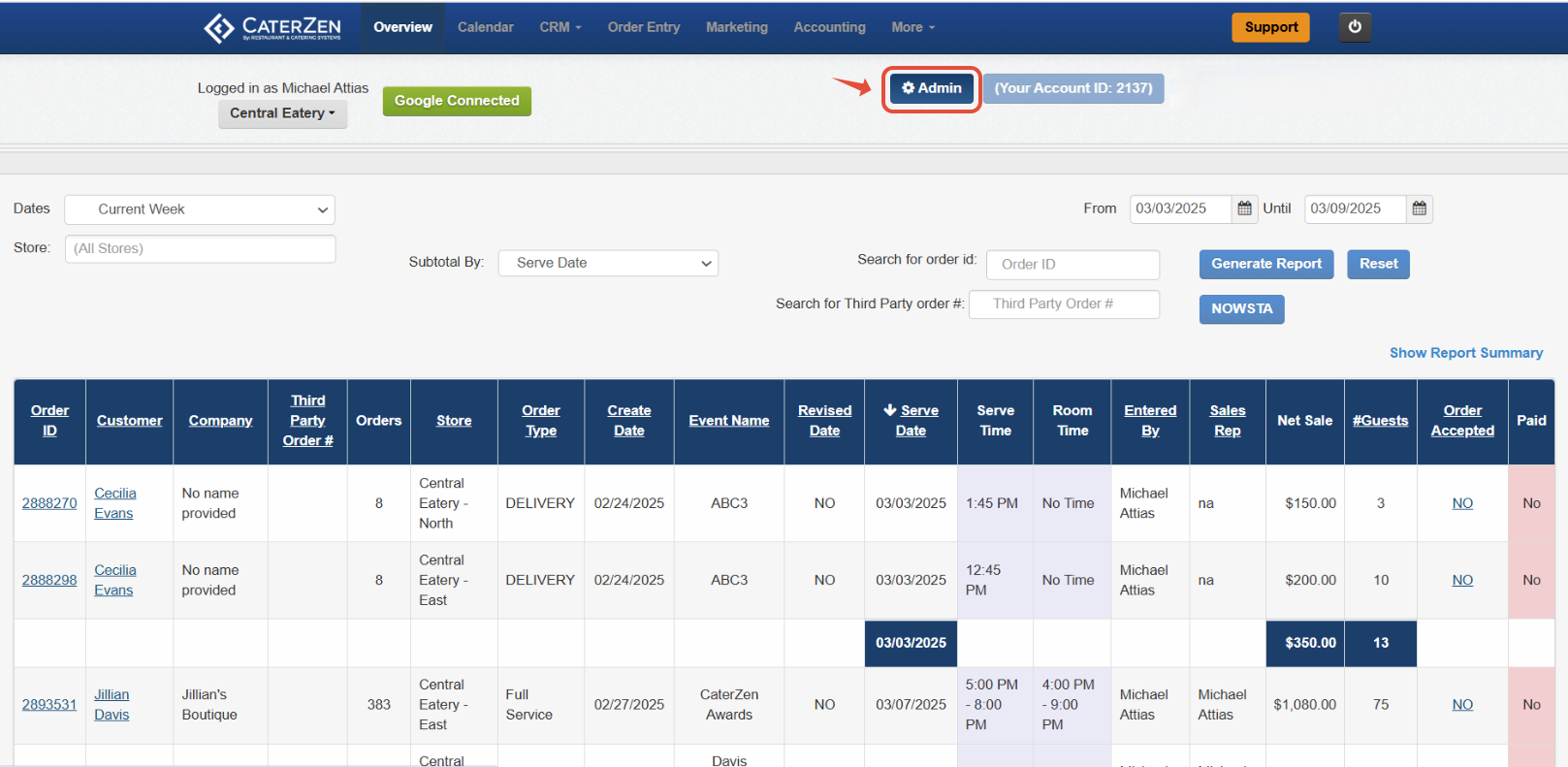Click the Google Connected button
This screenshot has width=1568, height=767.
tap(457, 101)
